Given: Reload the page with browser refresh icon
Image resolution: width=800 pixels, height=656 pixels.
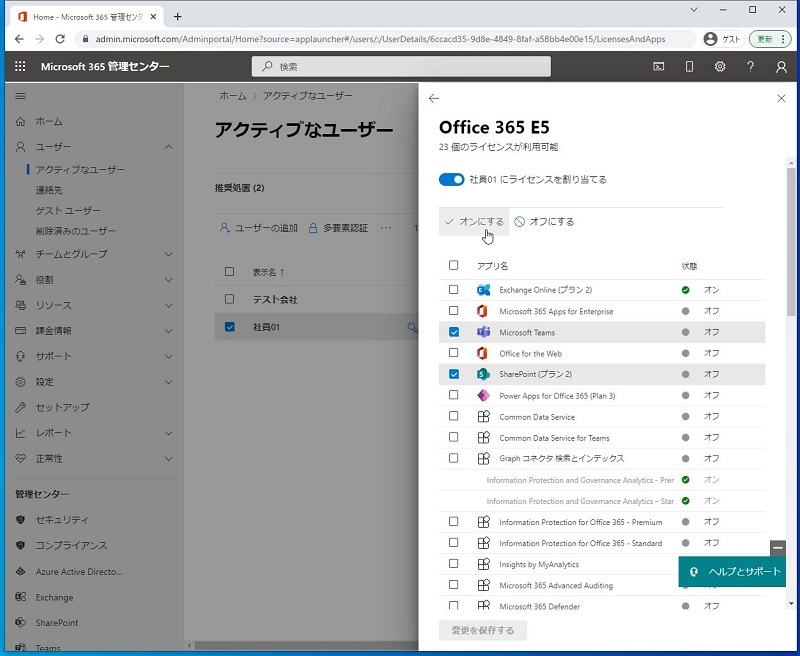Looking at the screenshot, I should [60, 39].
